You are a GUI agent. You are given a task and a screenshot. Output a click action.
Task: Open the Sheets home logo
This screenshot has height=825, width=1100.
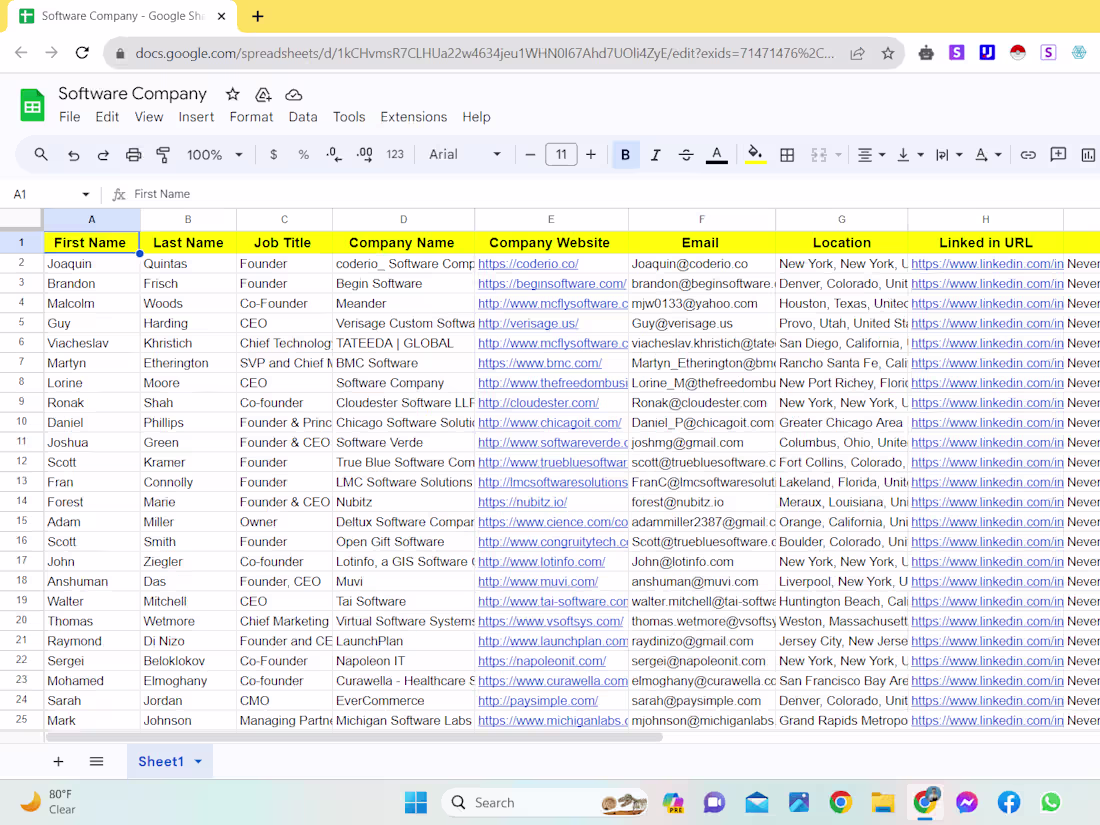pos(32,105)
